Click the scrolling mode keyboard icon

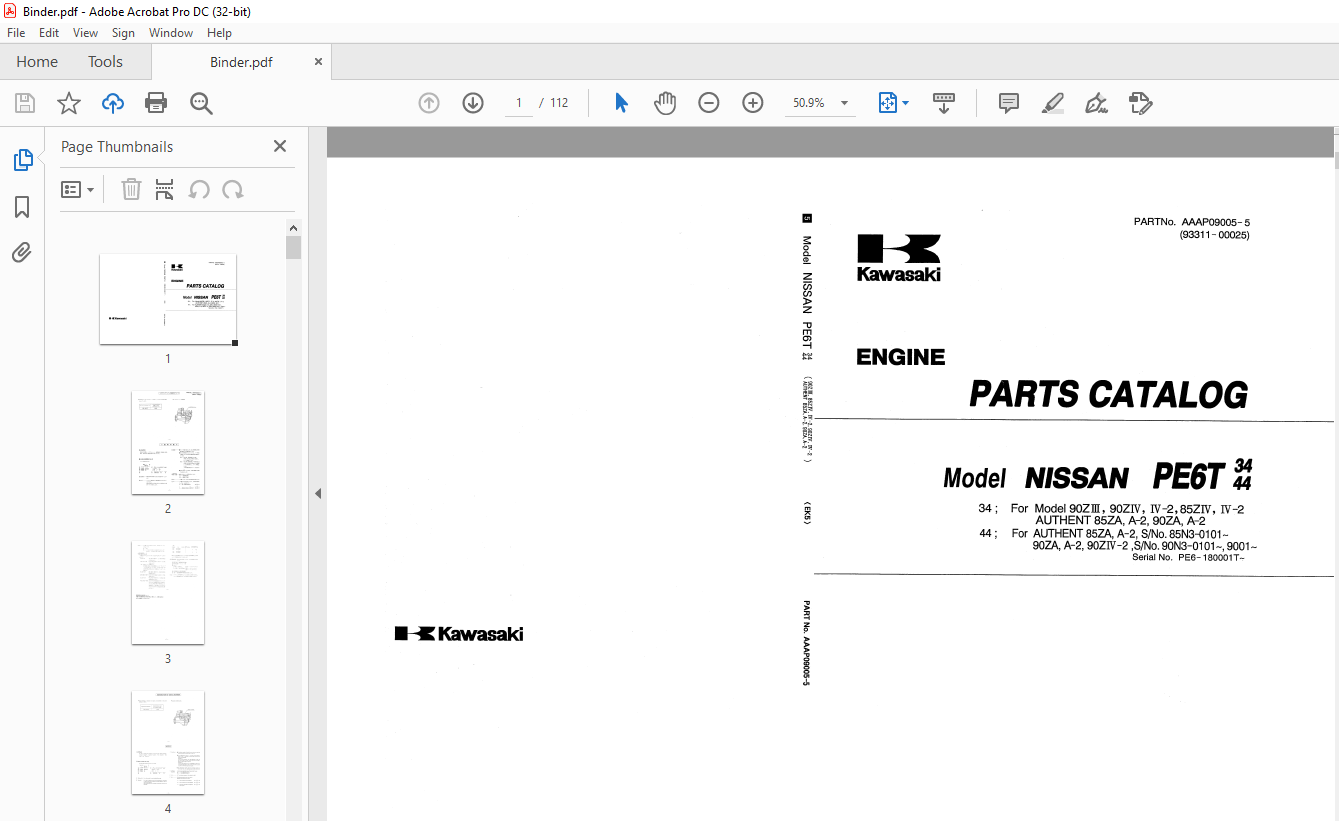click(x=944, y=103)
